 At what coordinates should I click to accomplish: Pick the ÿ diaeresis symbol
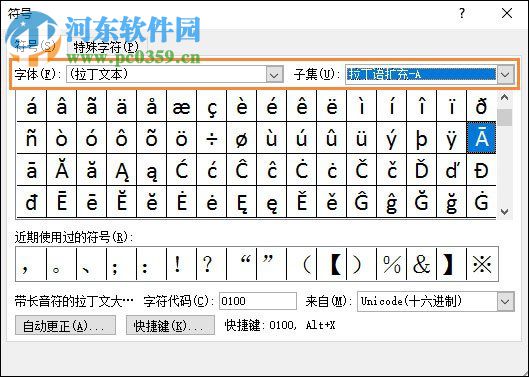451,138
